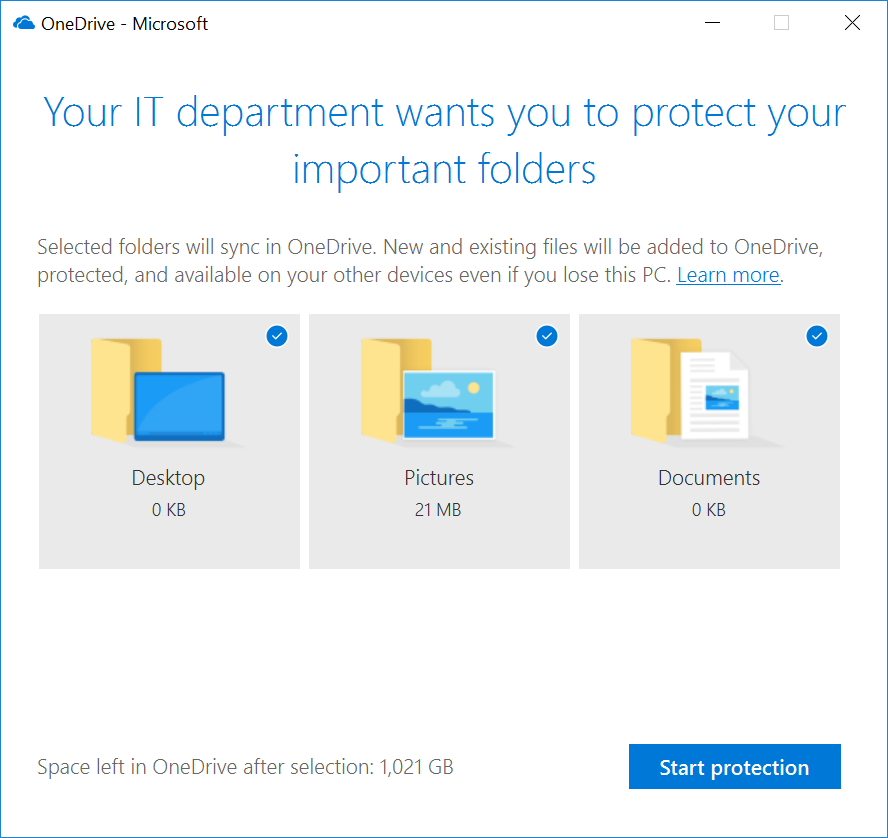Click the OneDrive cloud icon in title bar
This screenshot has width=888, height=838.
click(24, 23)
